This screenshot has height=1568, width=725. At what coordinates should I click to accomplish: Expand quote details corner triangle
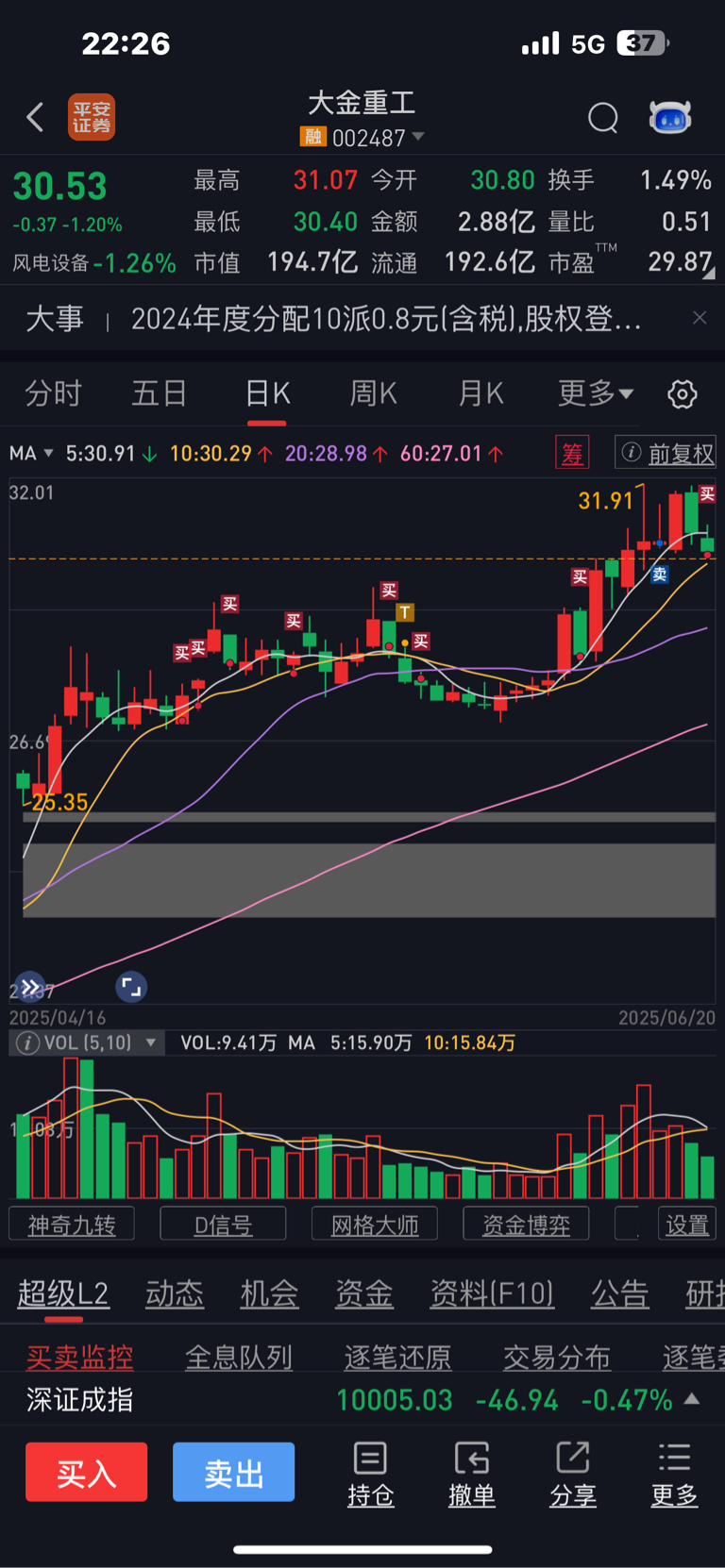click(x=708, y=274)
